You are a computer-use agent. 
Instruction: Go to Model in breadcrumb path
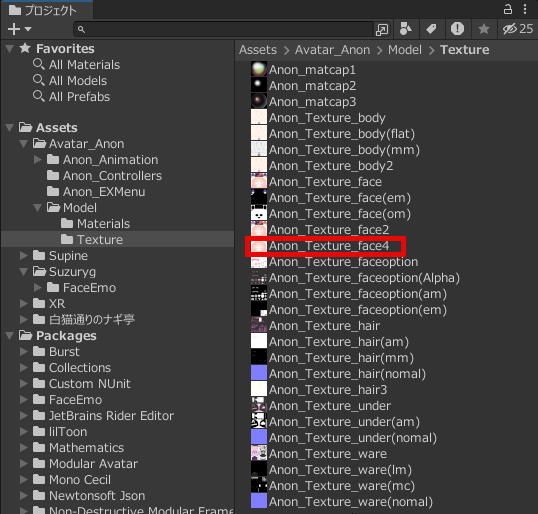405,50
